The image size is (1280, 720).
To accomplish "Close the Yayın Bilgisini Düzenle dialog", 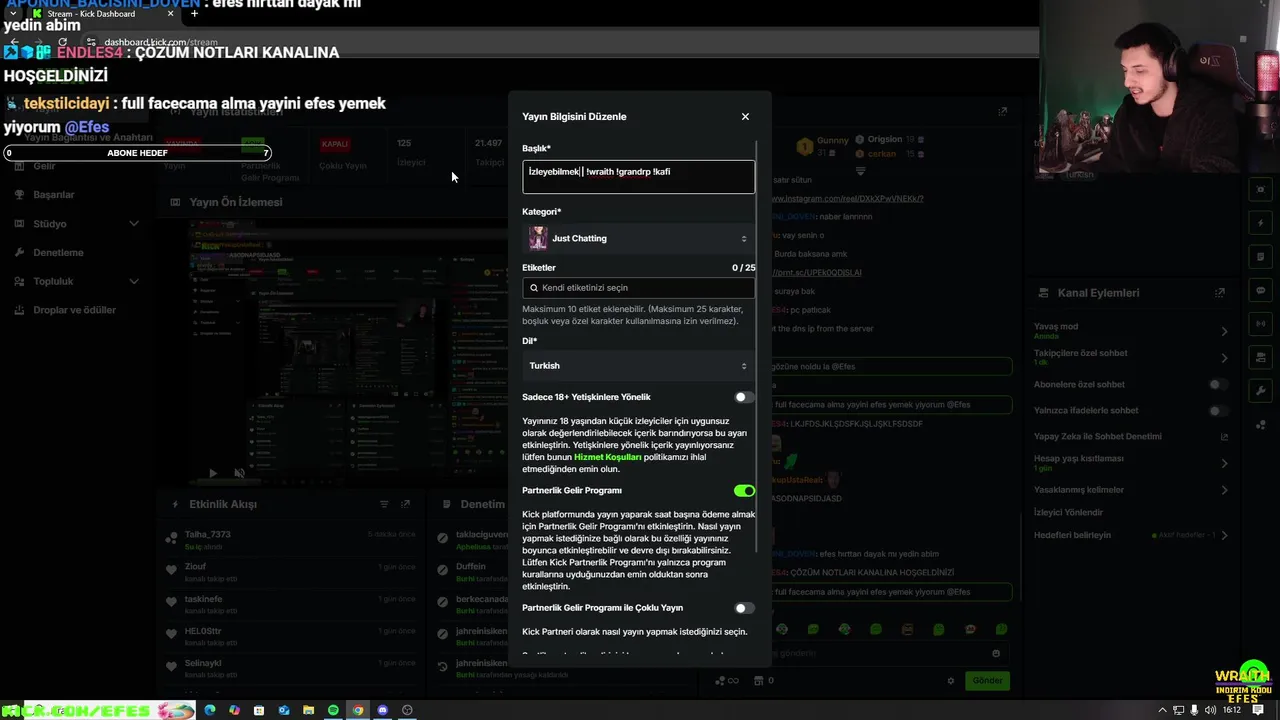I will (x=745, y=117).
